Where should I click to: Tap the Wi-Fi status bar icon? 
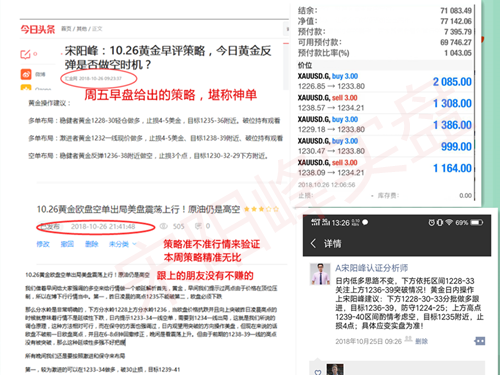click(449, 222)
